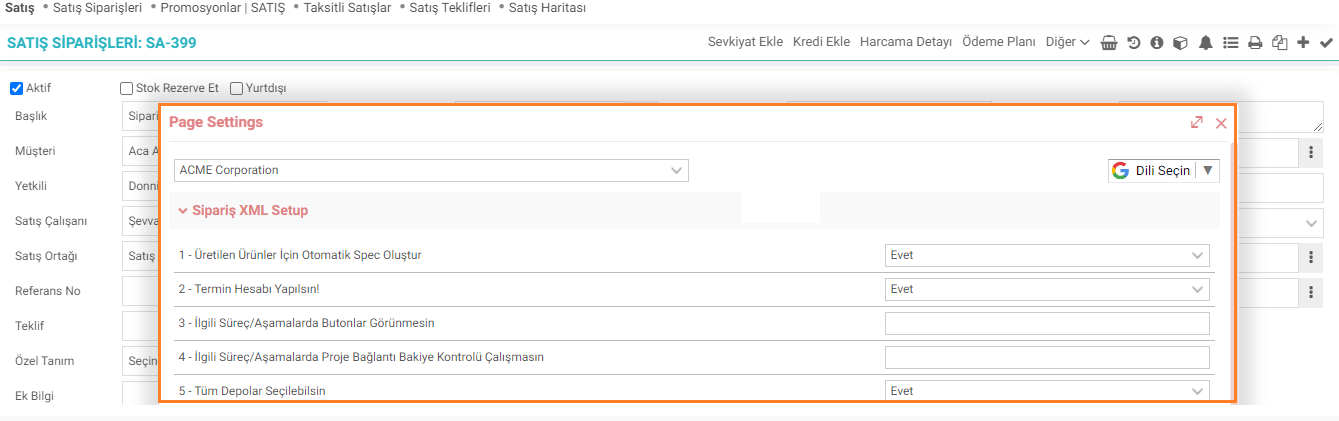The image size is (1339, 421).
Task: Open the Diğer dropdown menu
Action: [1067, 42]
